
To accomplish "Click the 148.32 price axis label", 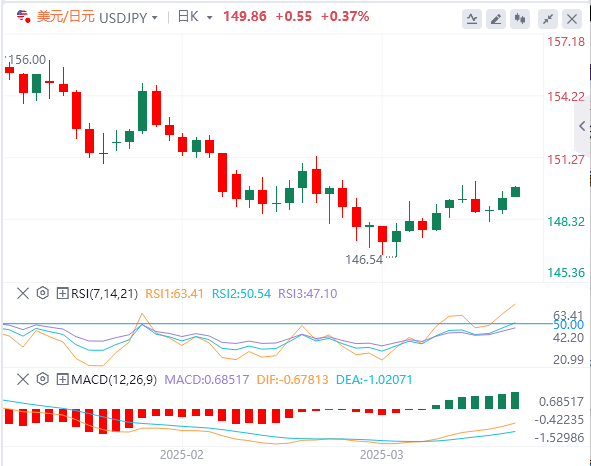I will tap(566, 221).
